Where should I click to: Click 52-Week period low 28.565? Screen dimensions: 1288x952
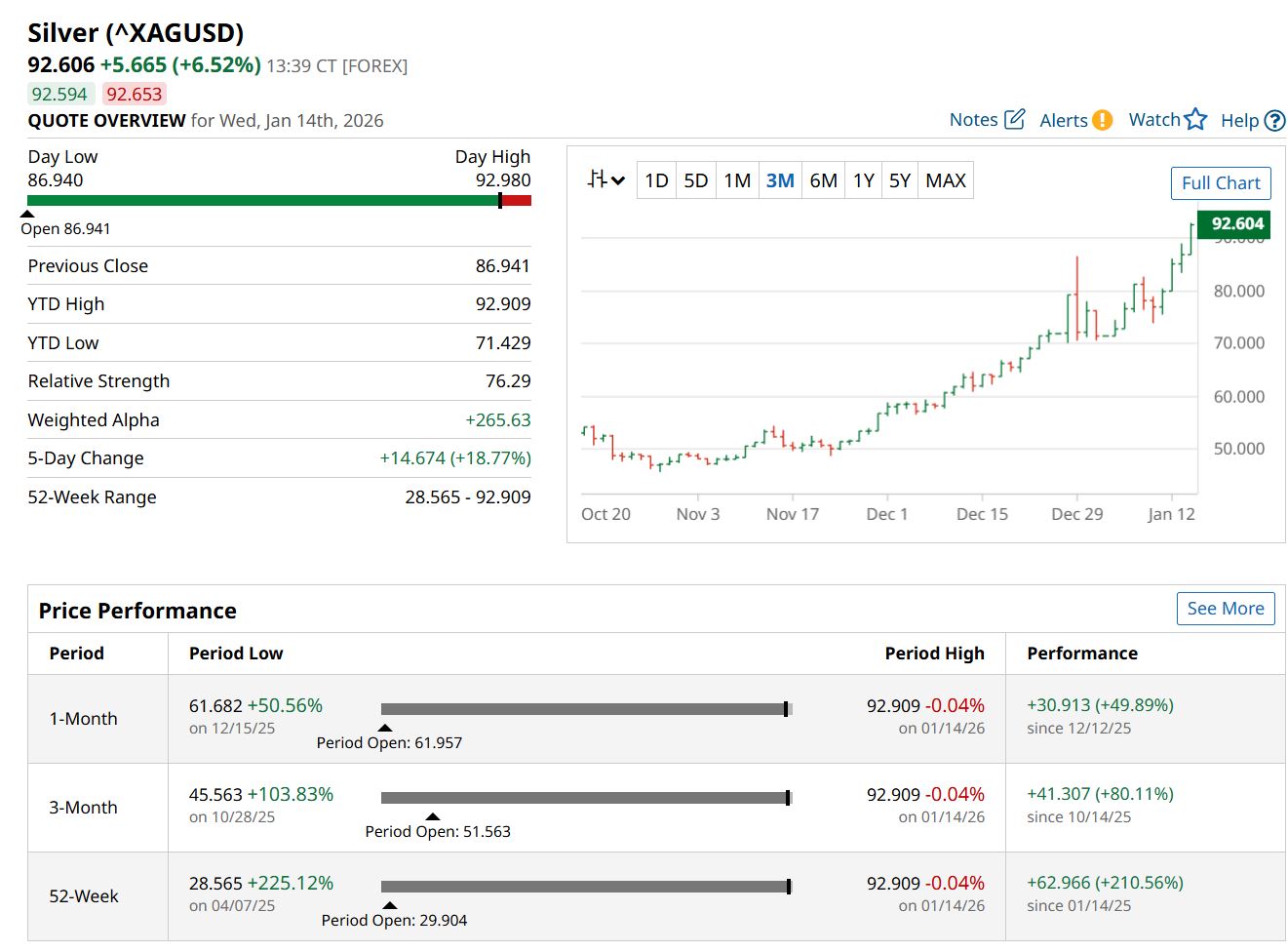point(215,883)
